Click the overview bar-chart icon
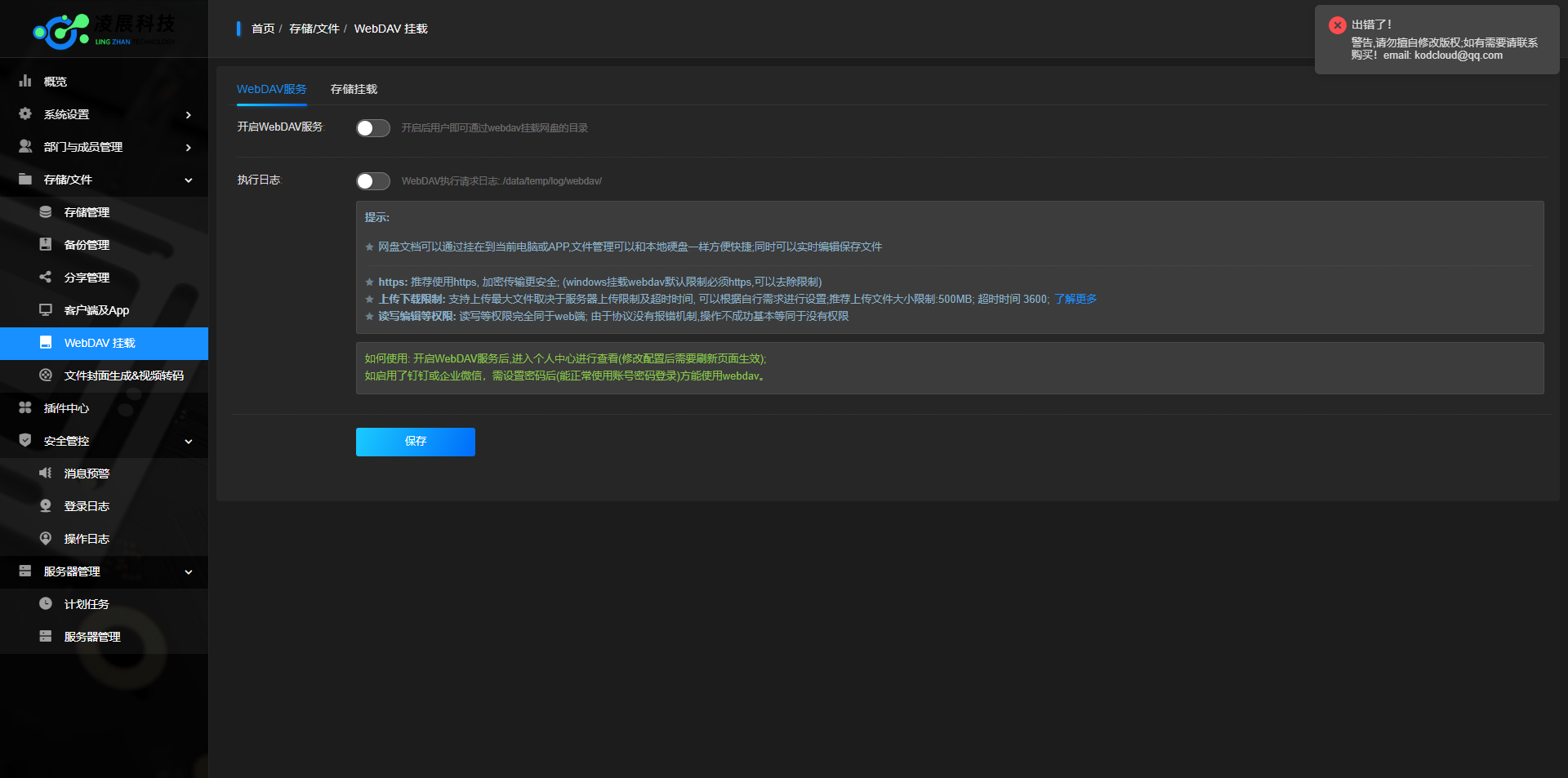 [25, 81]
